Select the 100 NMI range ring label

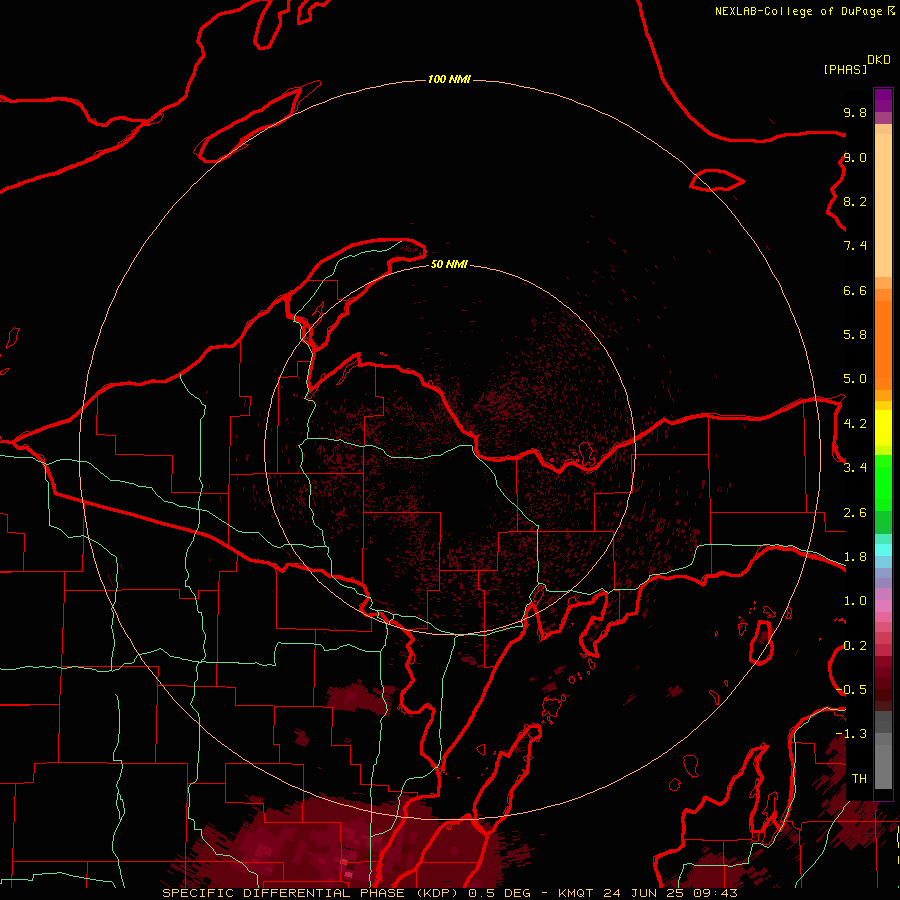coord(449,79)
